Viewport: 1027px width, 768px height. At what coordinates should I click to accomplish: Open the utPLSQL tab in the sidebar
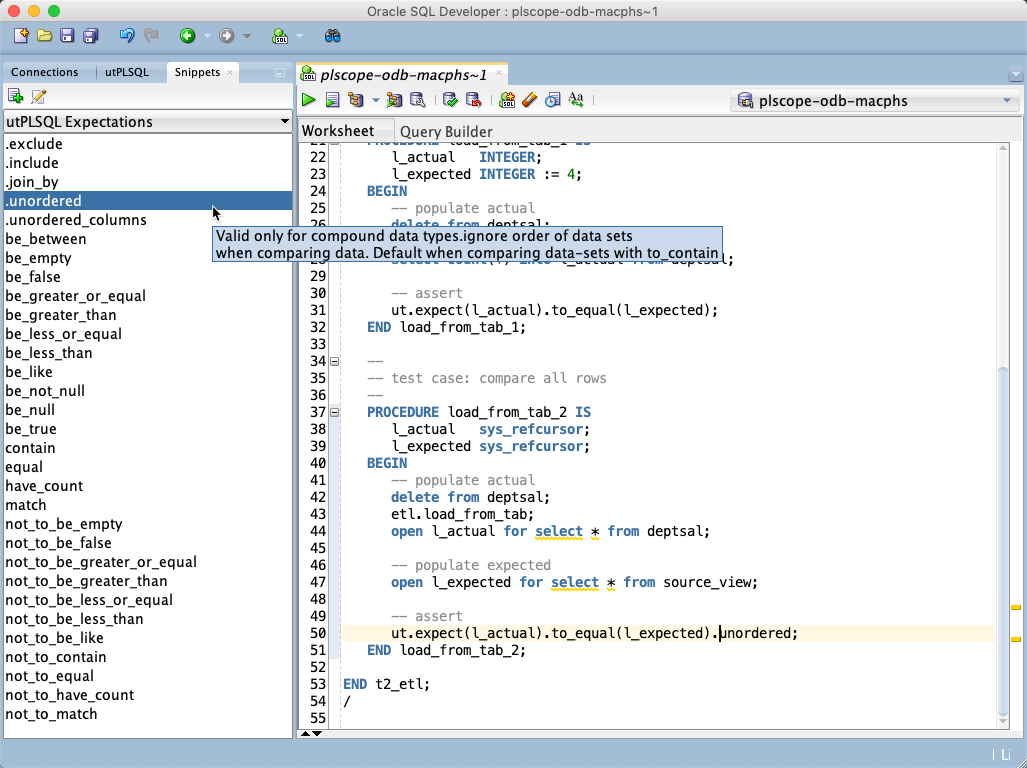[x=129, y=71]
